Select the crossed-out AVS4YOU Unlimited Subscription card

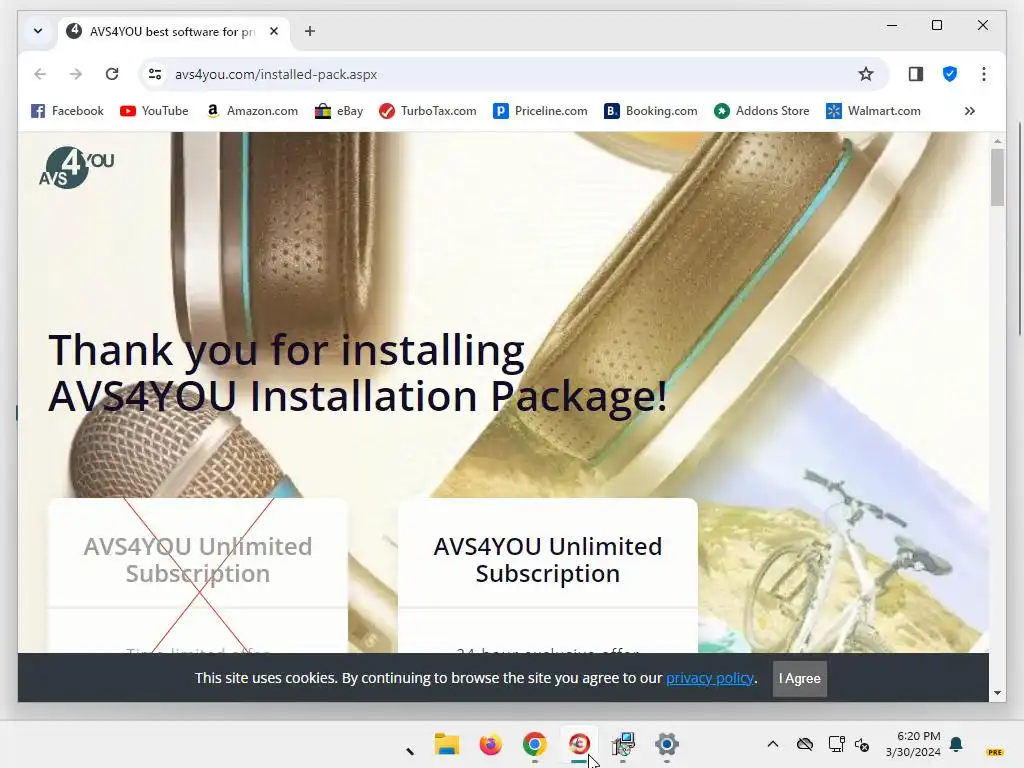coord(198,575)
